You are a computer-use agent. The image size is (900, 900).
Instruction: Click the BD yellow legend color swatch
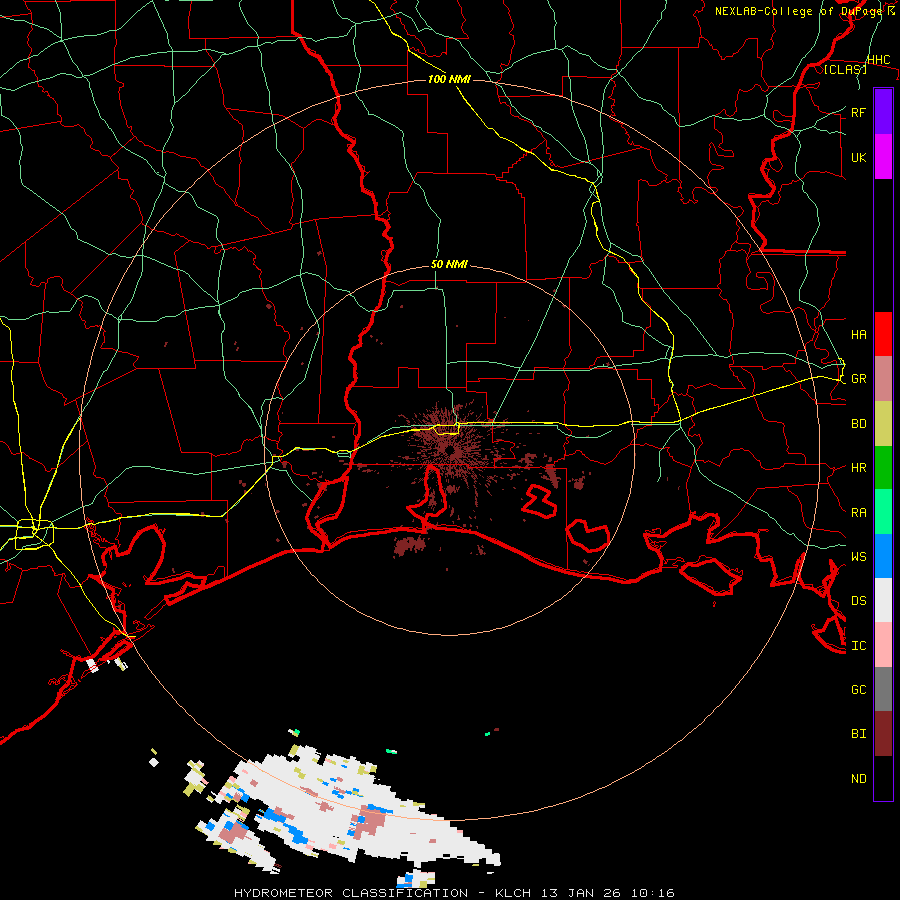[x=883, y=424]
